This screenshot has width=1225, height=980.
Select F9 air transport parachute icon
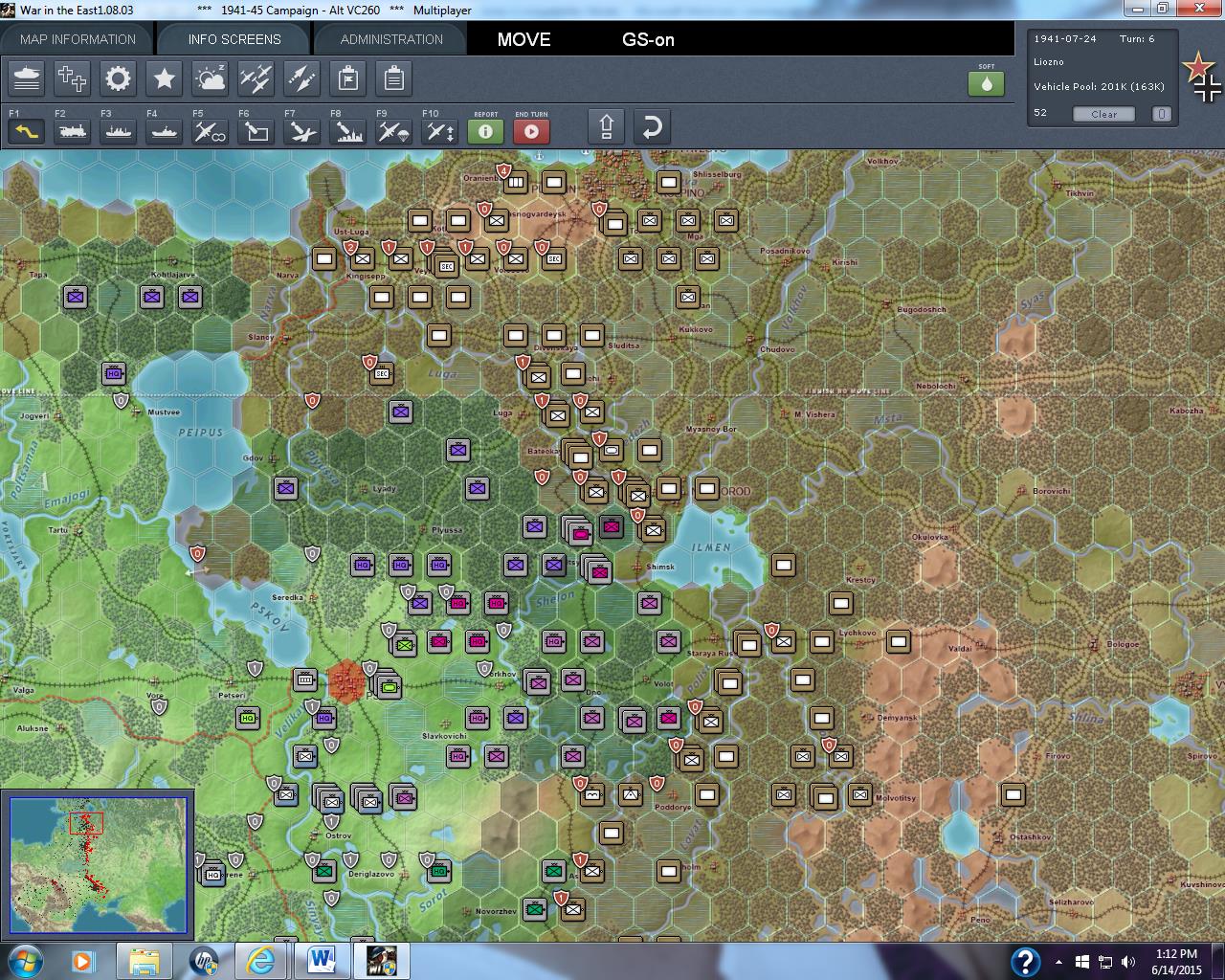click(393, 131)
